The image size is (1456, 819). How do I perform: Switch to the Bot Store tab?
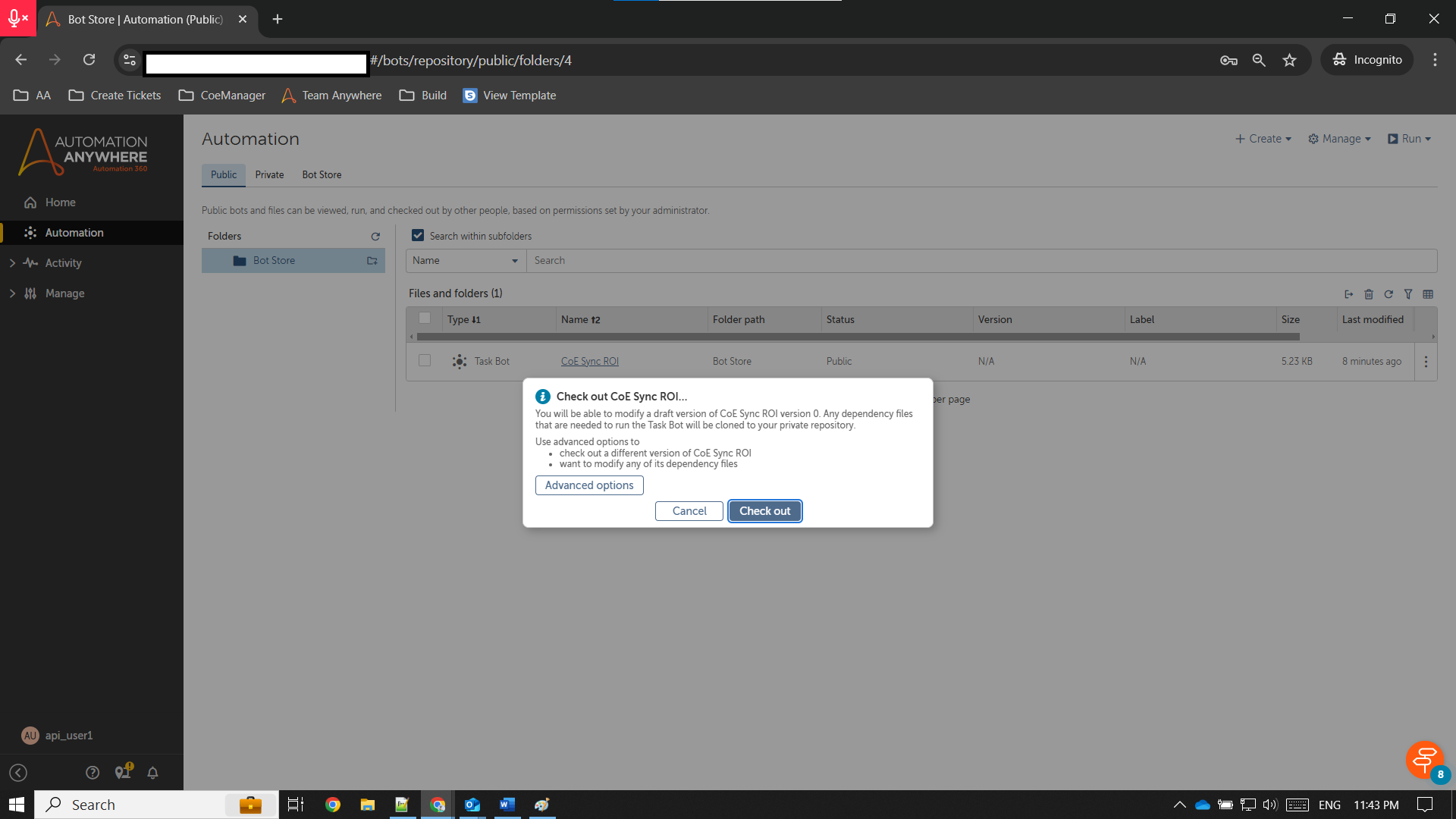(322, 175)
